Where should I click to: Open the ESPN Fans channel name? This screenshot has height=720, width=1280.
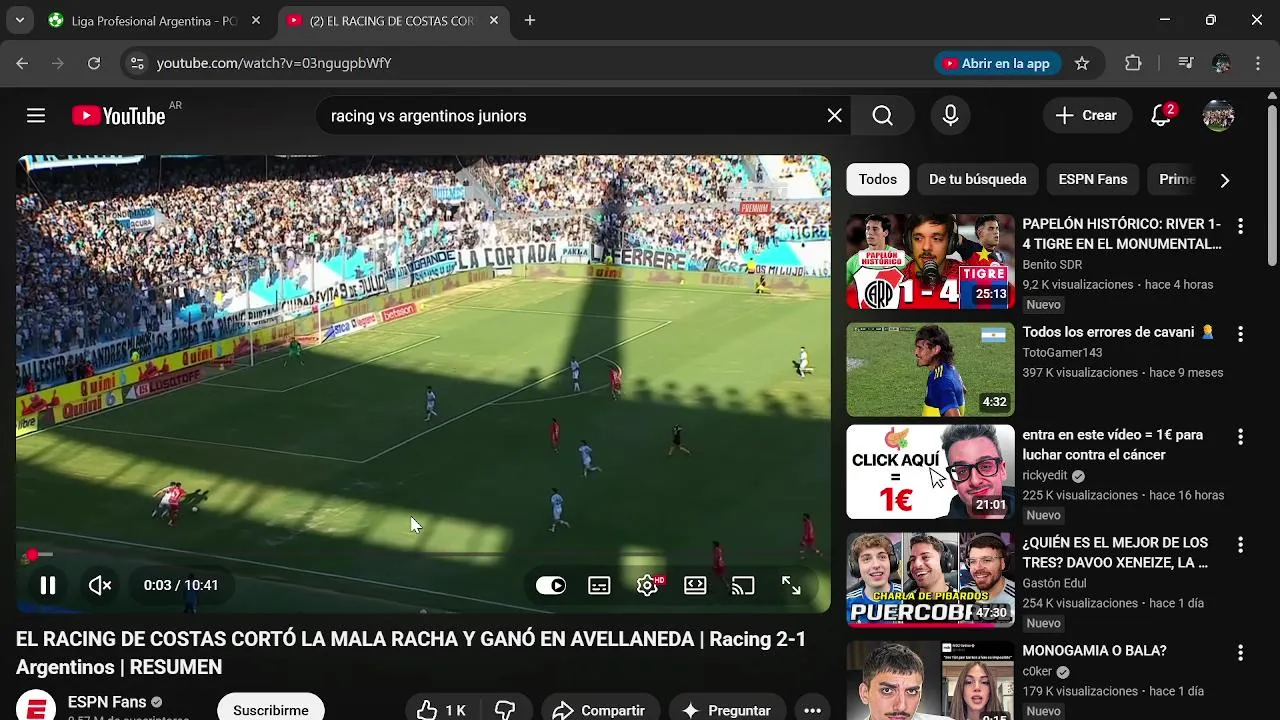tap(107, 702)
